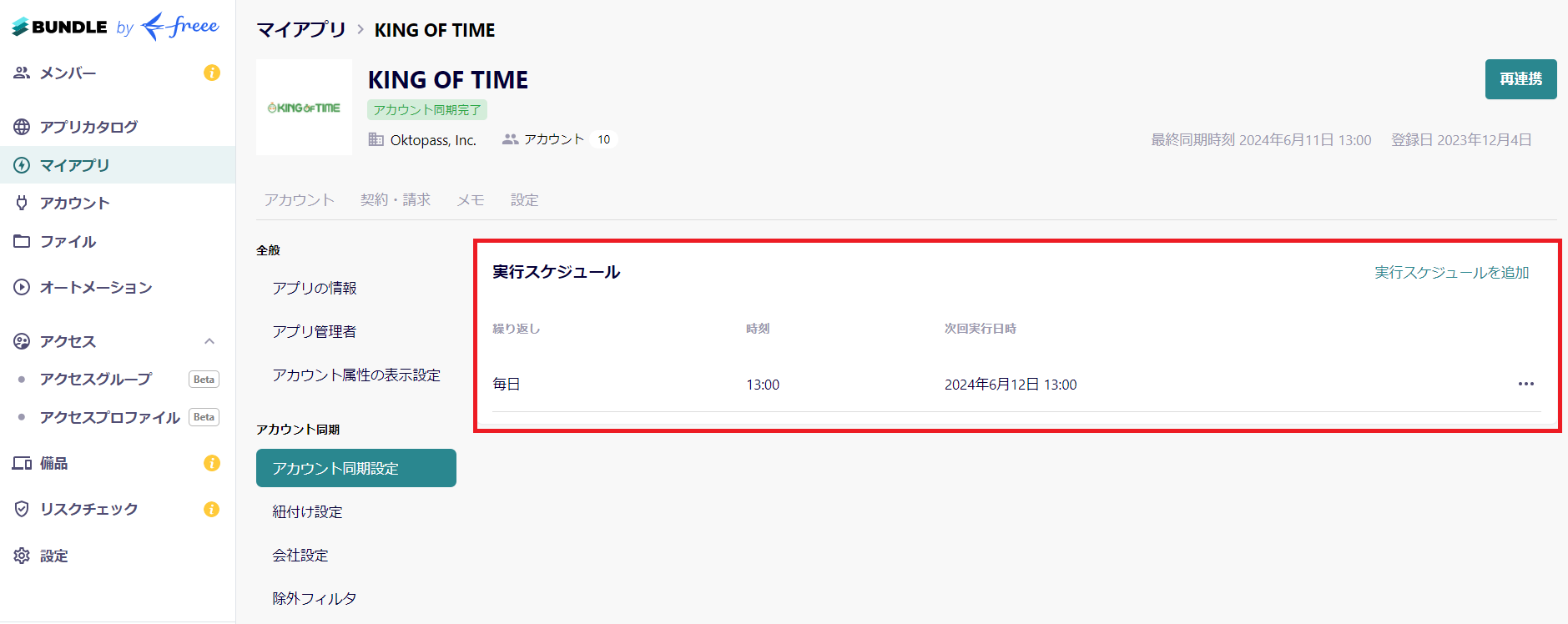Switch to the アカウント tab
This screenshot has width=1568, height=624.
coord(300,200)
